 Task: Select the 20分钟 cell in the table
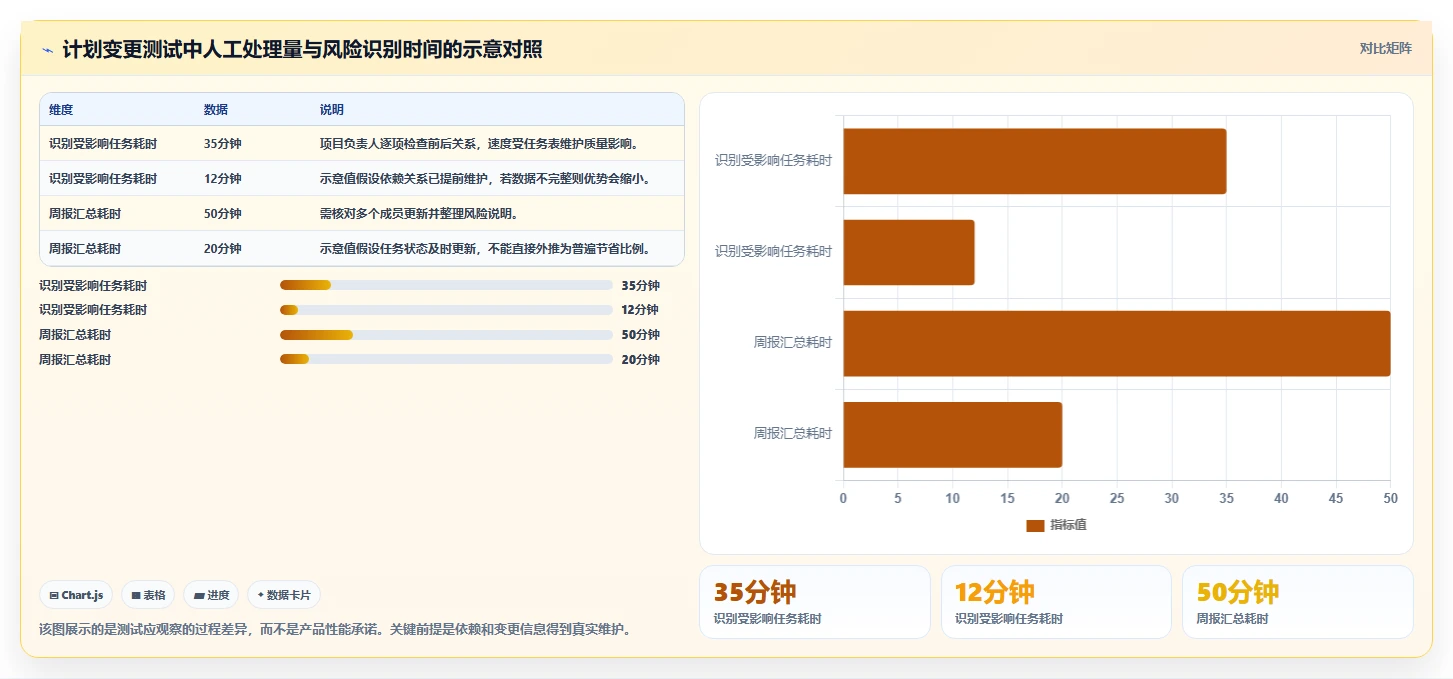click(222, 249)
